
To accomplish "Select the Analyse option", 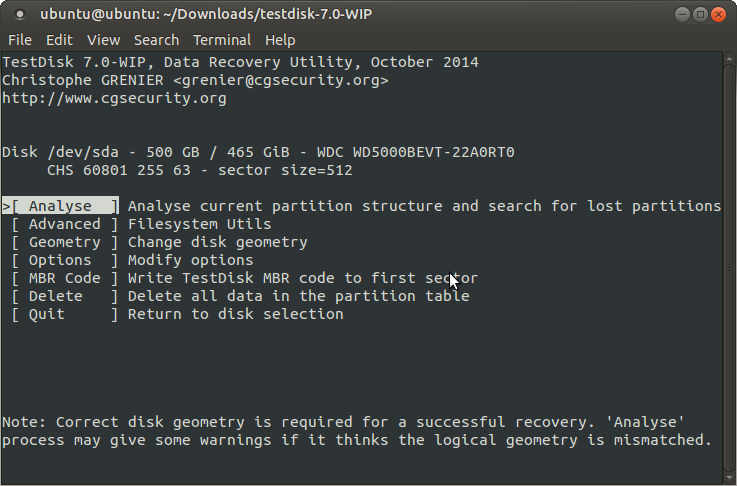I will click(x=65, y=206).
